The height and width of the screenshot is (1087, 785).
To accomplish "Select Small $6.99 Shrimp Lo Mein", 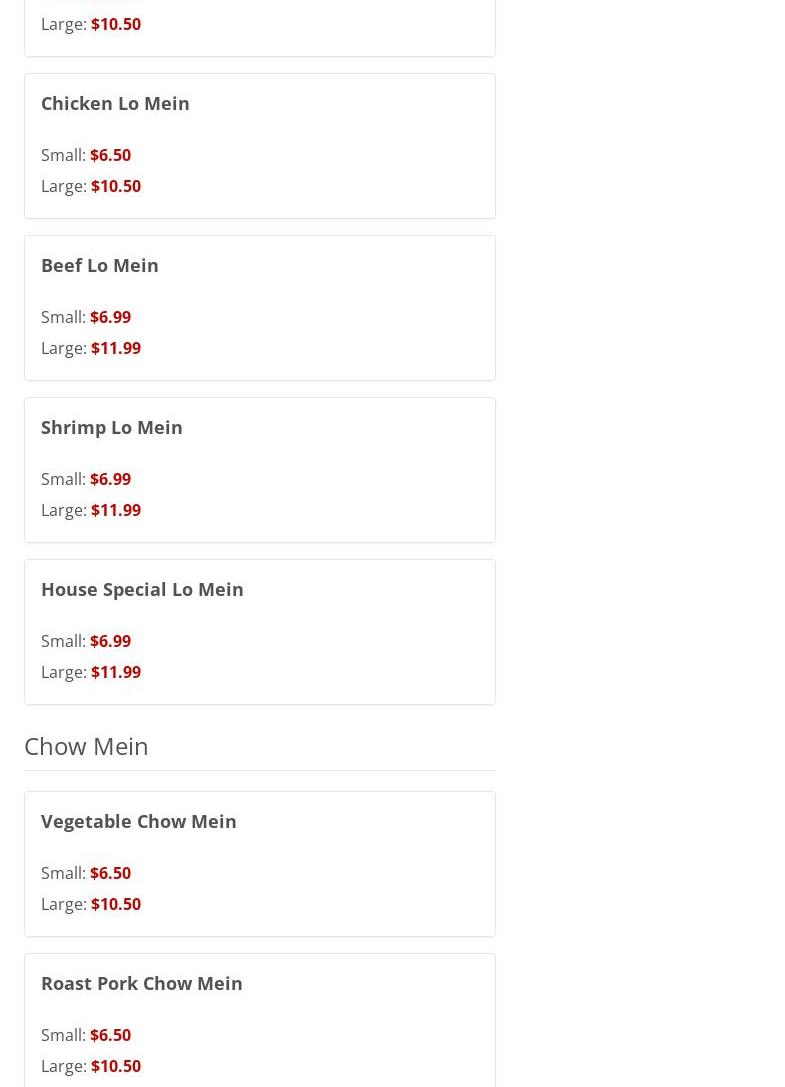I will pos(86,480).
